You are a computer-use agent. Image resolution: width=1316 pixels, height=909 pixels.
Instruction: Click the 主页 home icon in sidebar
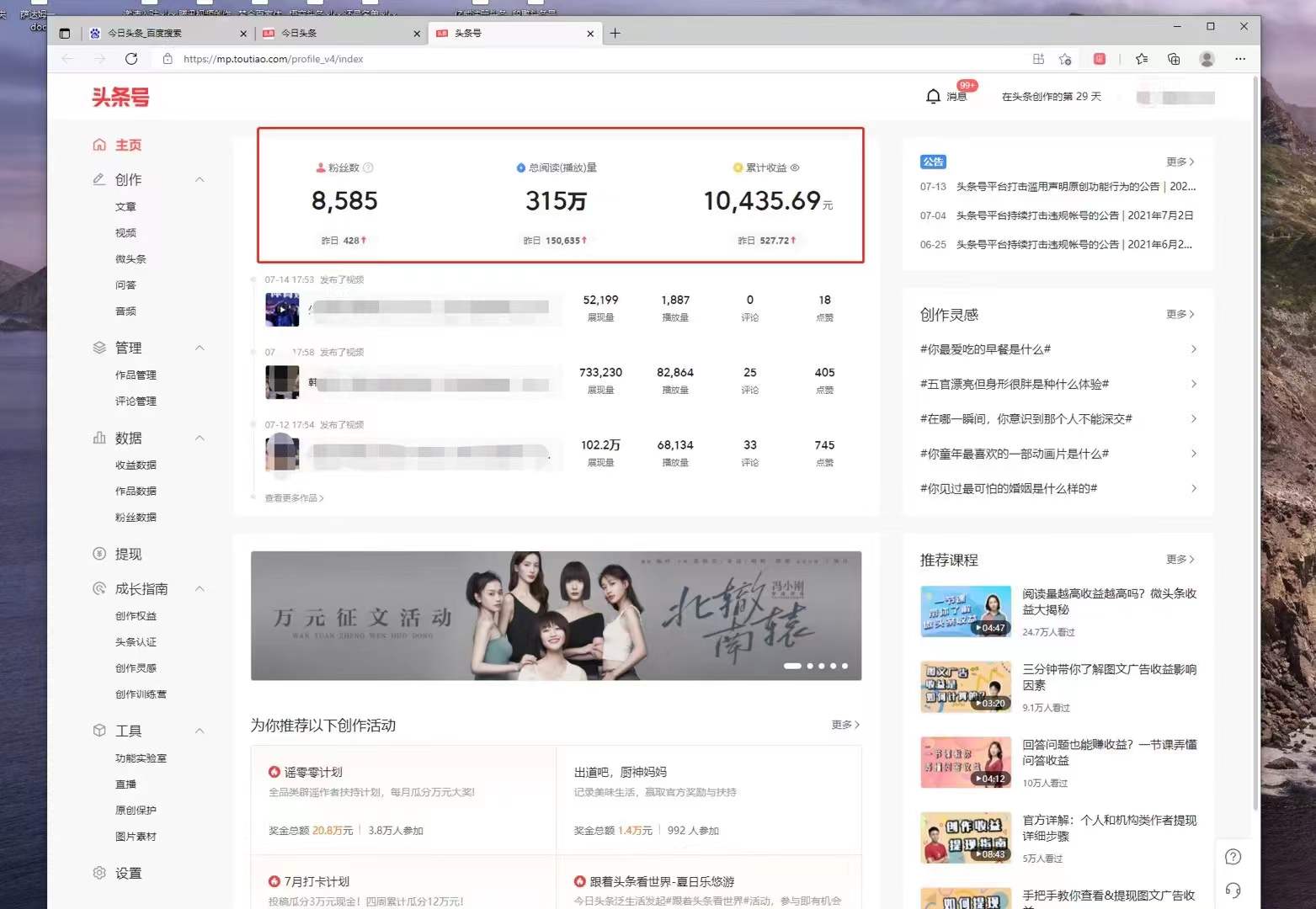click(99, 145)
